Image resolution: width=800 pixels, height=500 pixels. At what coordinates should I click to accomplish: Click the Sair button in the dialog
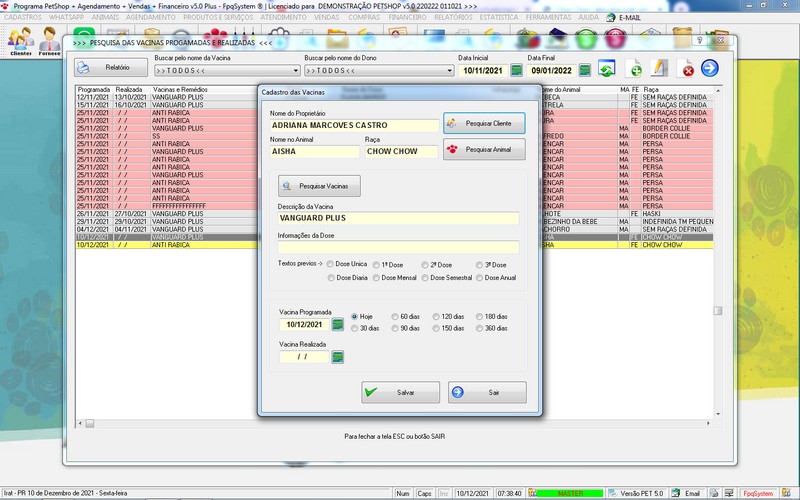click(487, 392)
